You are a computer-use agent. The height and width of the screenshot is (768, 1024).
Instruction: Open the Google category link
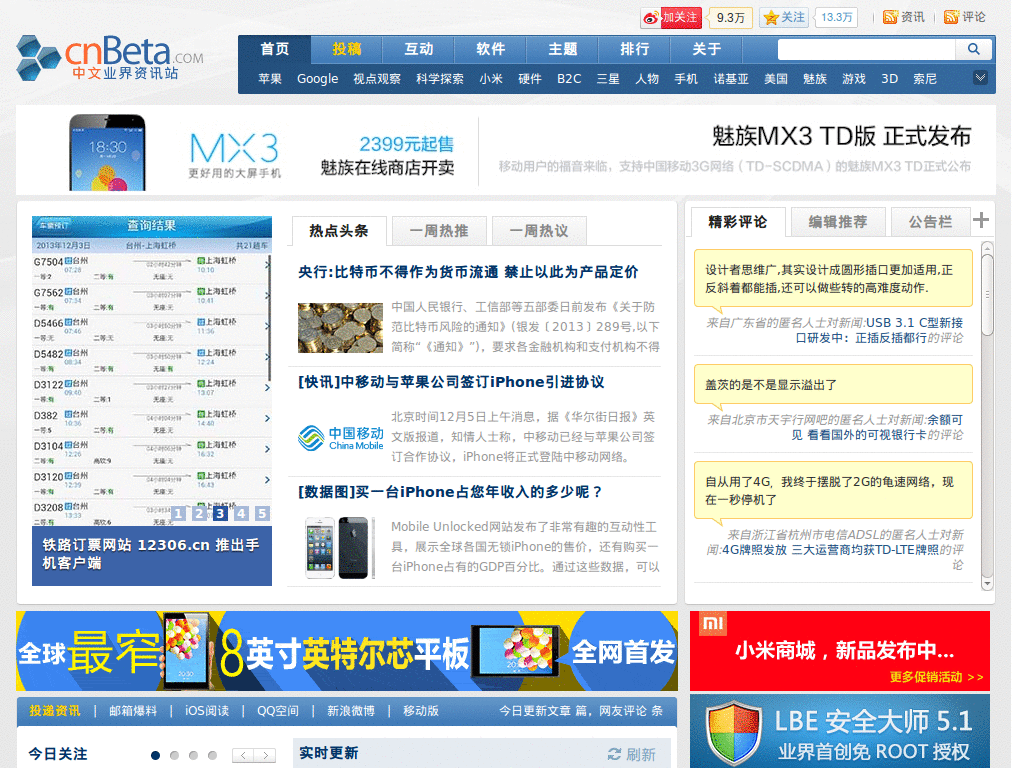click(317, 79)
